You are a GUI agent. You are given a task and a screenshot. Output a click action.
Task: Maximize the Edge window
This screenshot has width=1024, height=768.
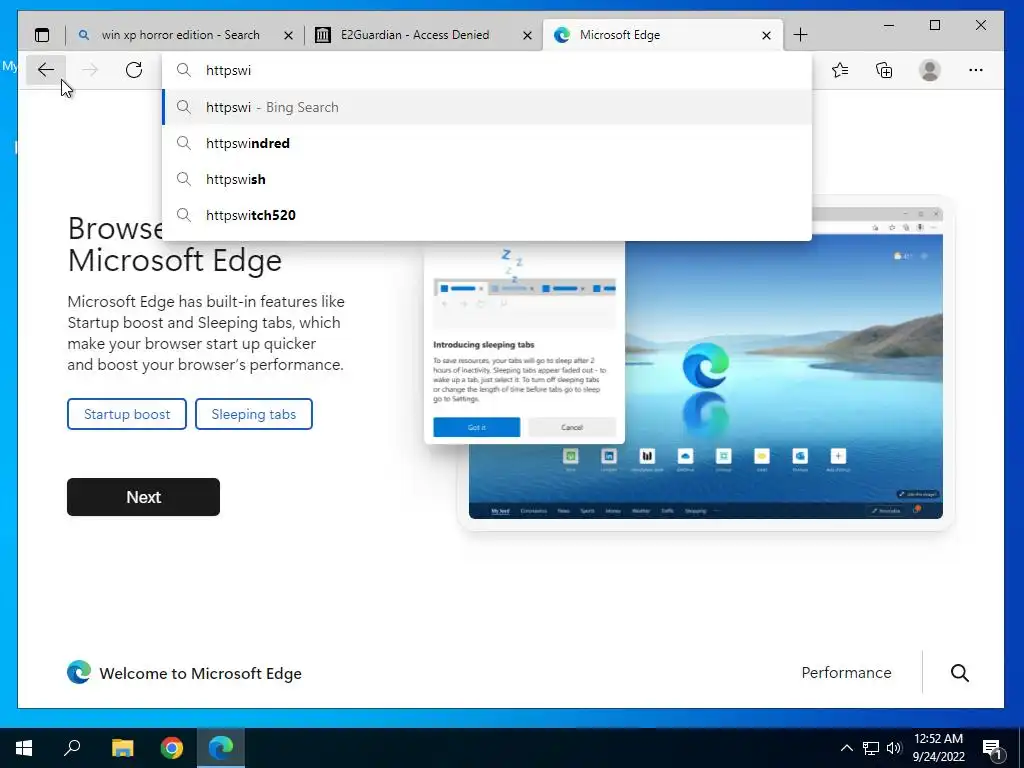pyautogui.click(x=935, y=25)
